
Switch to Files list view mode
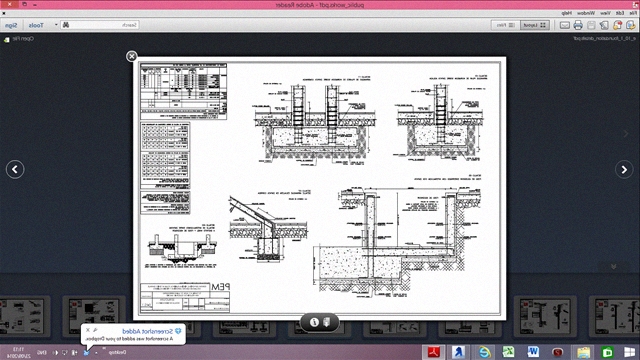pyautogui.click(x=506, y=25)
